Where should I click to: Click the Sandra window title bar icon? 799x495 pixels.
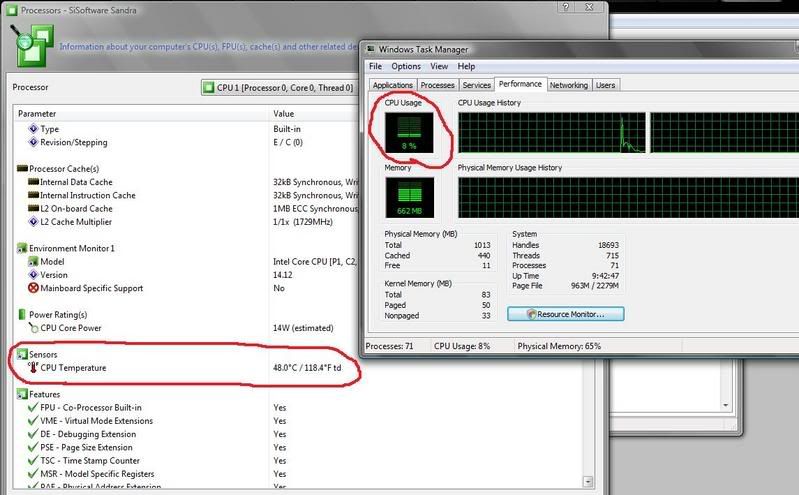(12, 10)
